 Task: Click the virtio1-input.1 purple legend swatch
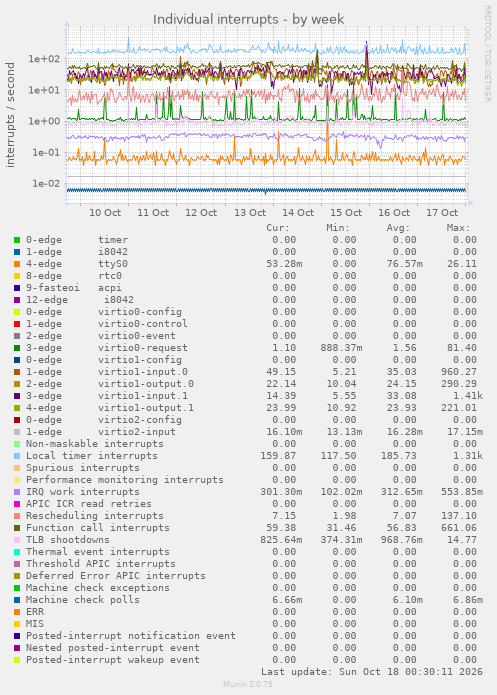pyautogui.click(x=17, y=396)
